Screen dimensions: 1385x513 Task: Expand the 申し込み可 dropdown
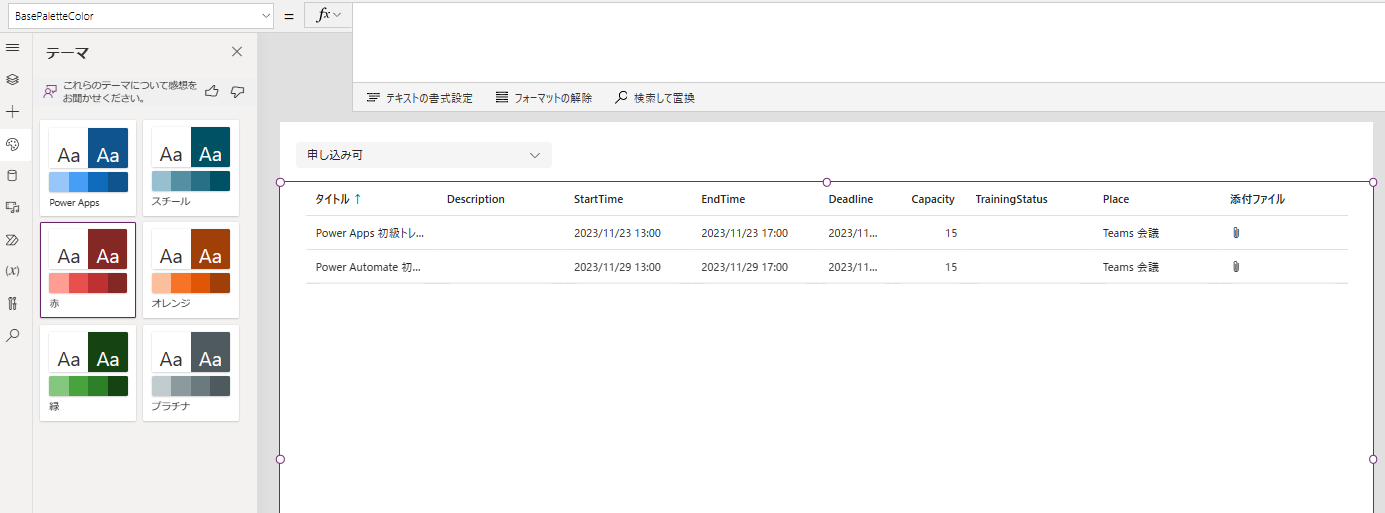424,155
